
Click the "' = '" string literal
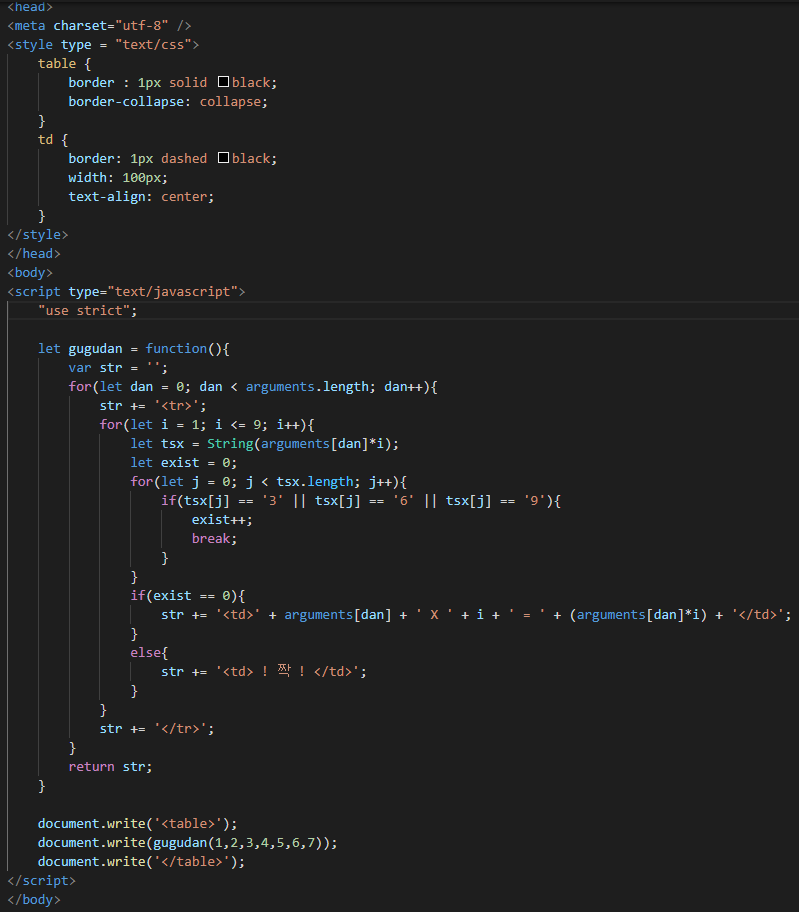527,615
